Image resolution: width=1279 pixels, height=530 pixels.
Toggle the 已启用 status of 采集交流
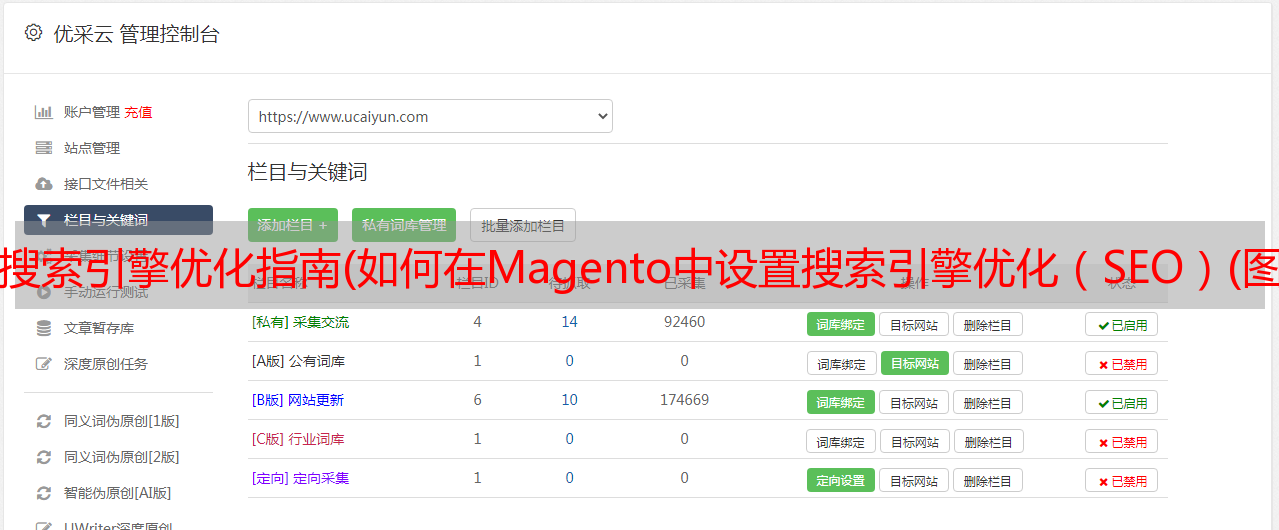click(x=1122, y=324)
